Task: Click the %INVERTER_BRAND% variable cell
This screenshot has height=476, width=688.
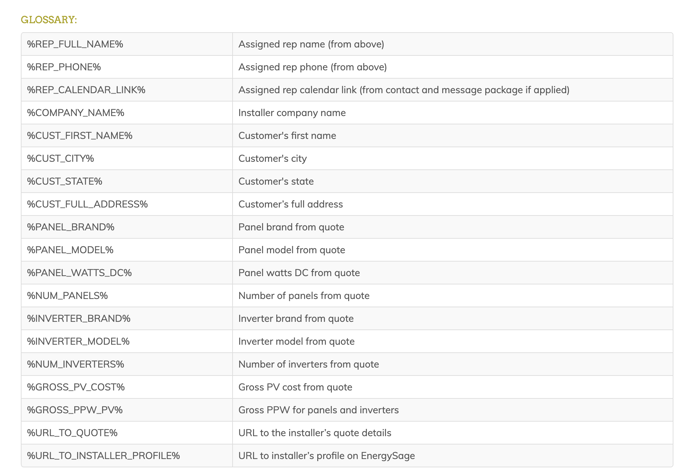Action: point(79,319)
